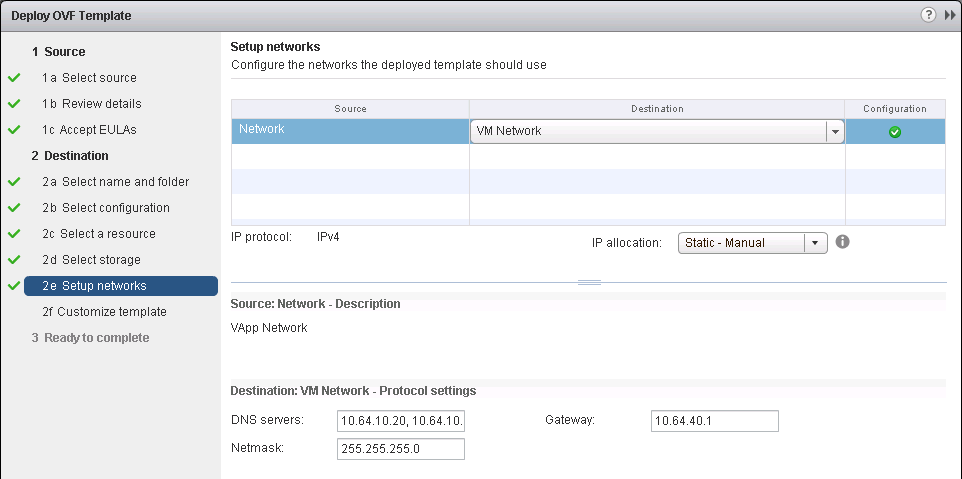
Task: Click the double-arrow expand icon in title bar
Action: pyautogui.click(x=948, y=16)
